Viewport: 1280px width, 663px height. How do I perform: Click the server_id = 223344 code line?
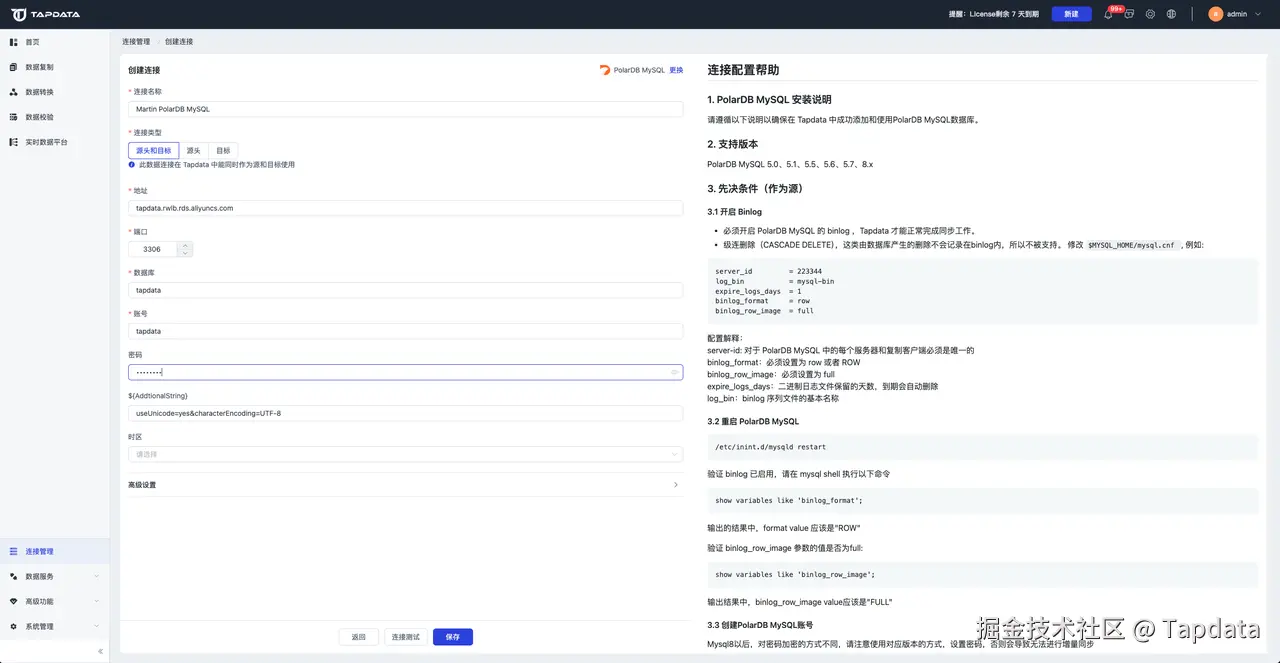pyautogui.click(x=768, y=271)
